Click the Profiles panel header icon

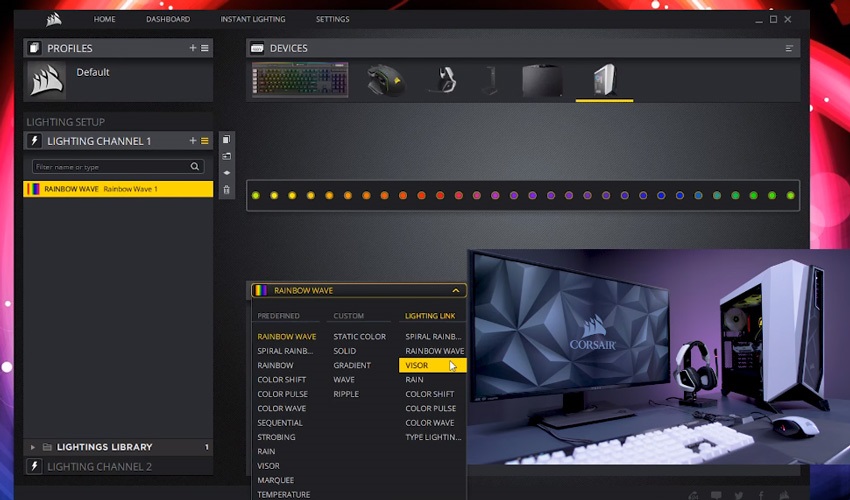pyautogui.click(x=34, y=48)
